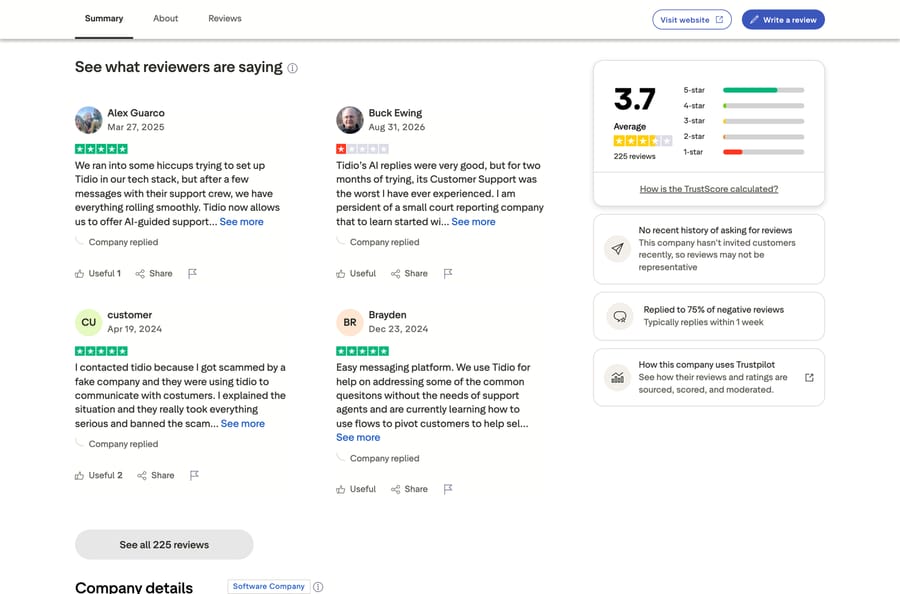Flag Alex Guarco's review
Viewport: 900px width, 594px height.
192,273
